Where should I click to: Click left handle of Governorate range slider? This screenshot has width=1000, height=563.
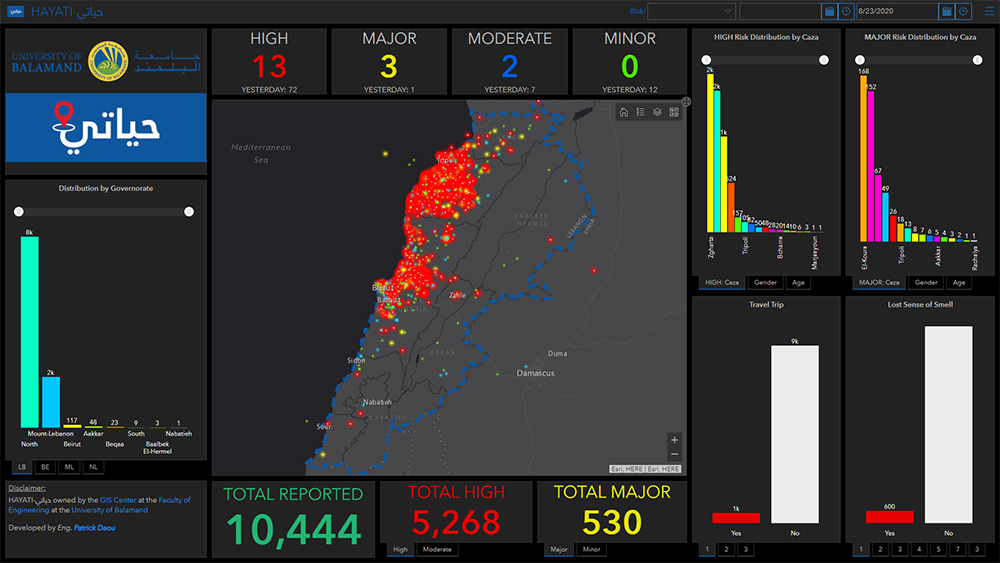coord(17,212)
